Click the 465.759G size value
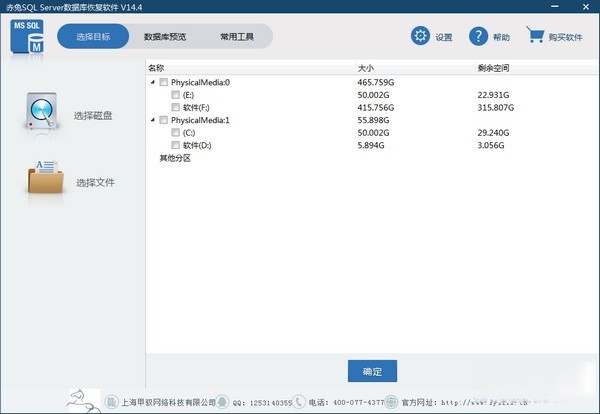 click(376, 82)
